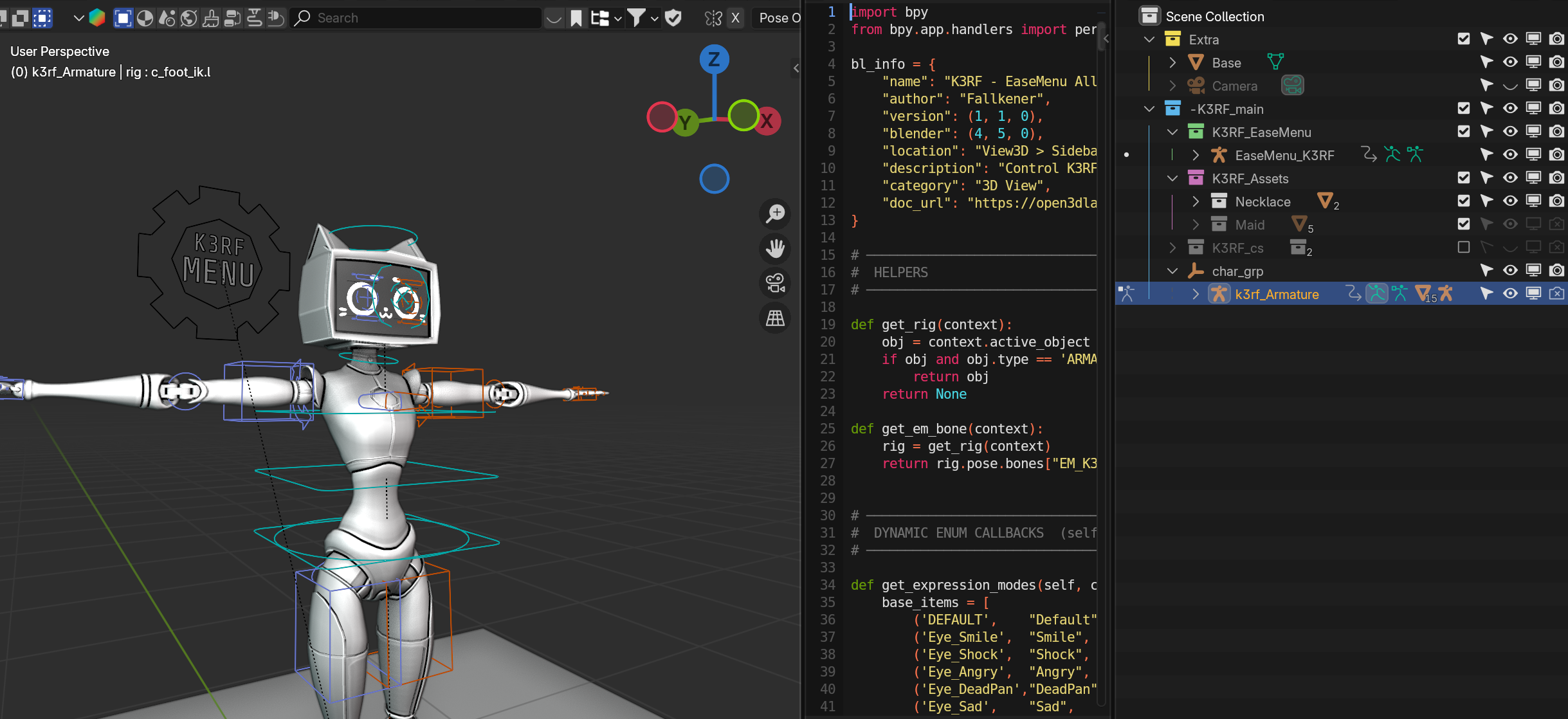The image size is (1568, 719).
Task: Click the green Y axis gizmo handle
Action: pos(686,122)
